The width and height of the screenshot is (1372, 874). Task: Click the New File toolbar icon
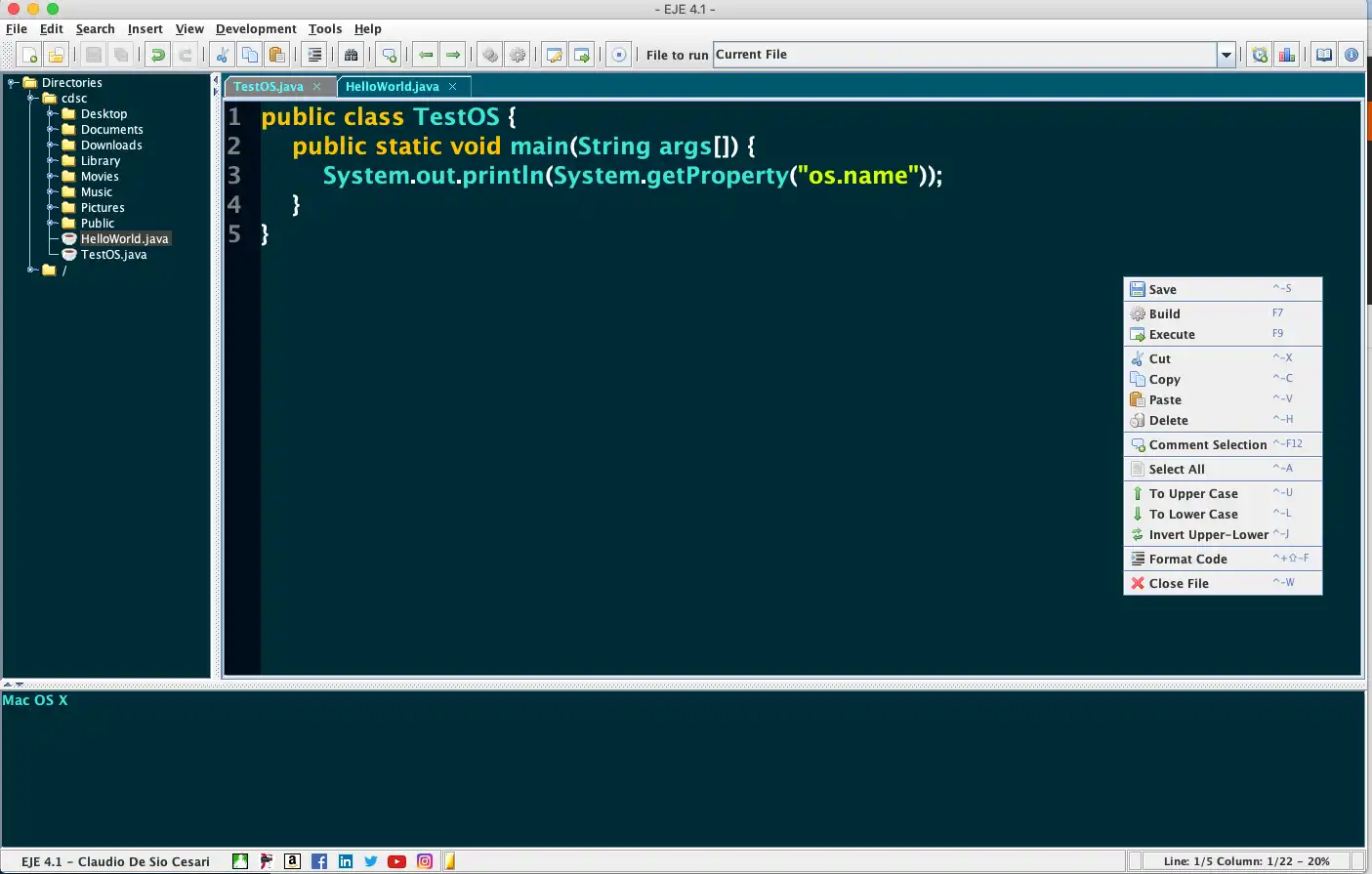29,56
